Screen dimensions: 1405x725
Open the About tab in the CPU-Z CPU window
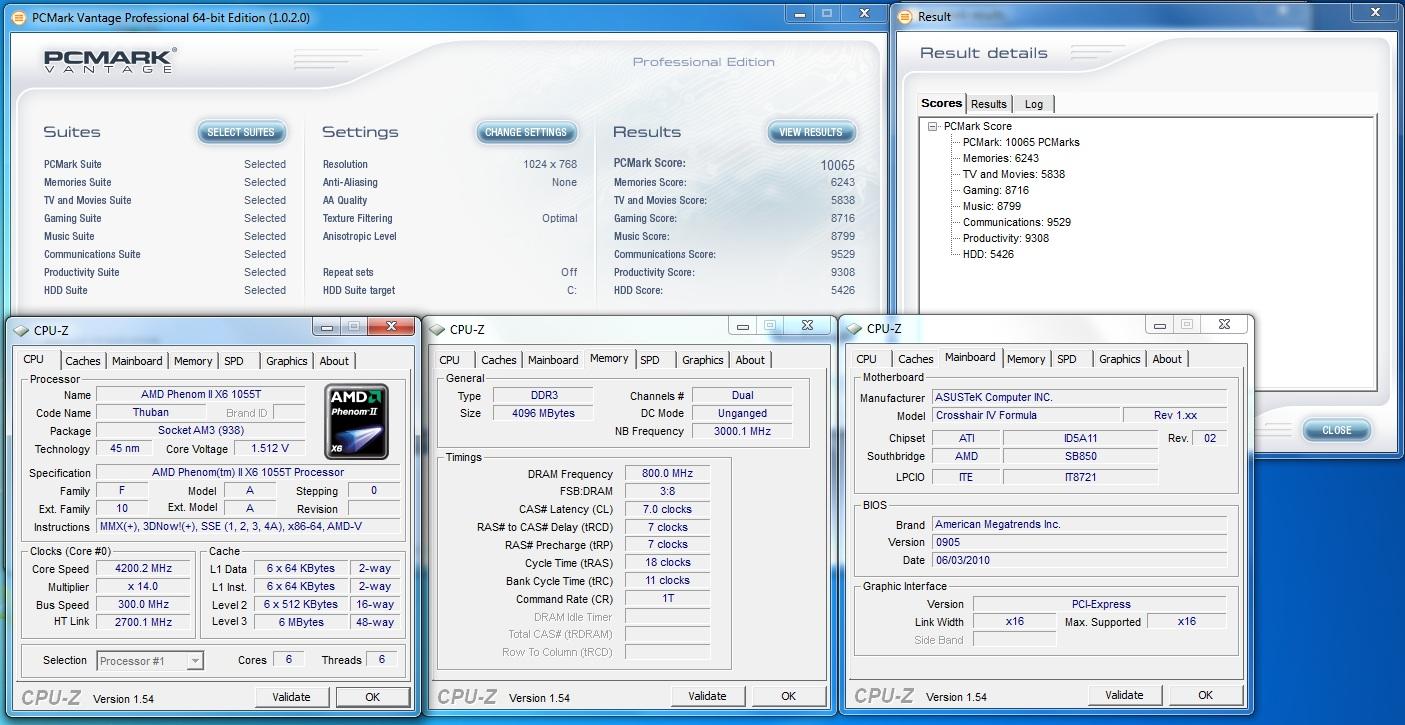tap(334, 361)
